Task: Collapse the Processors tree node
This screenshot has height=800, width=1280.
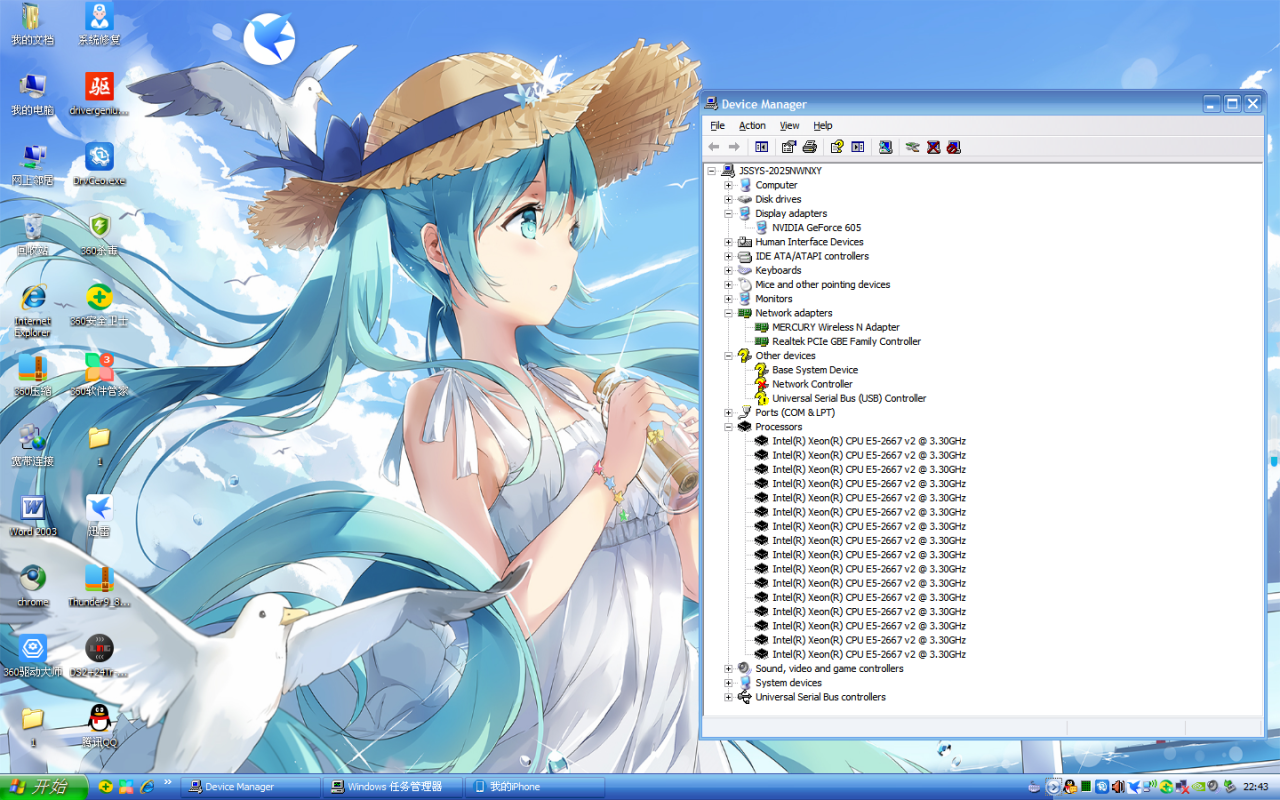Action: [729, 427]
